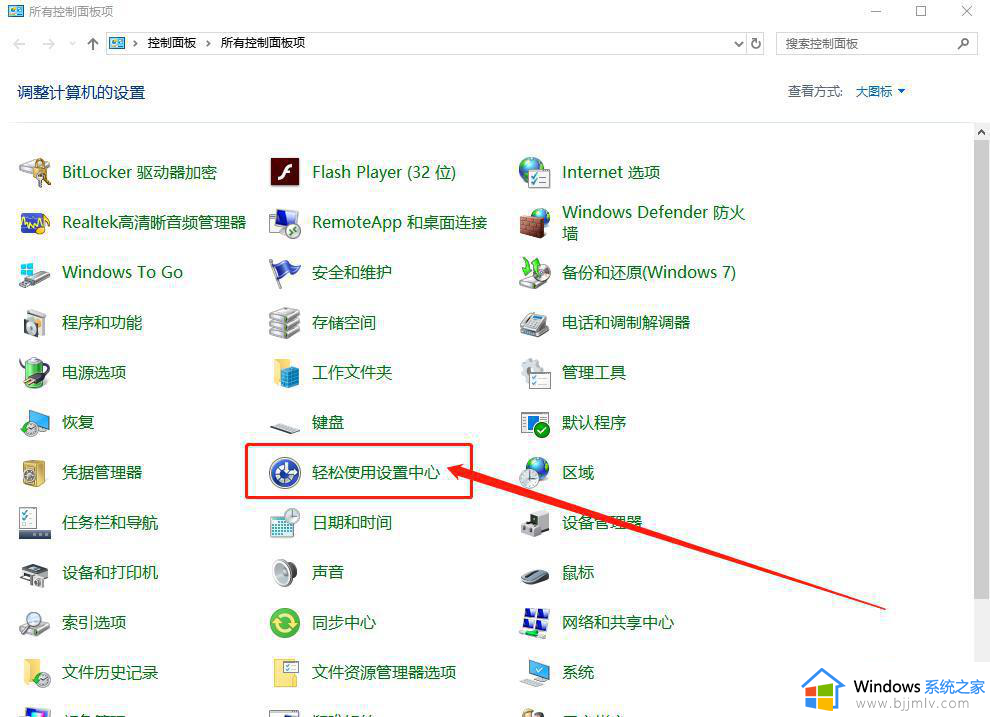The image size is (990, 717).
Task: Click the 鼠标 mouse icon
Action: pyautogui.click(x=535, y=575)
